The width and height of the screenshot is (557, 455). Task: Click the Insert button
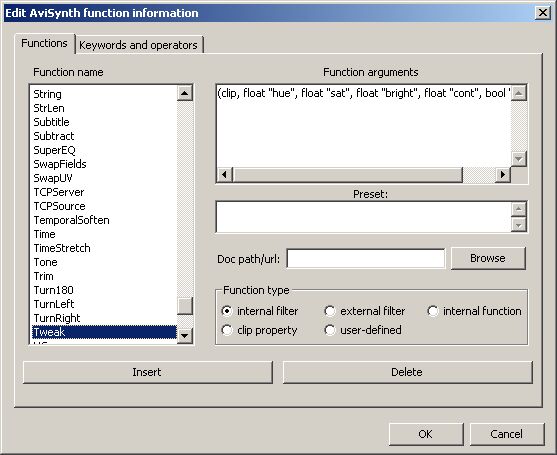pos(147,372)
